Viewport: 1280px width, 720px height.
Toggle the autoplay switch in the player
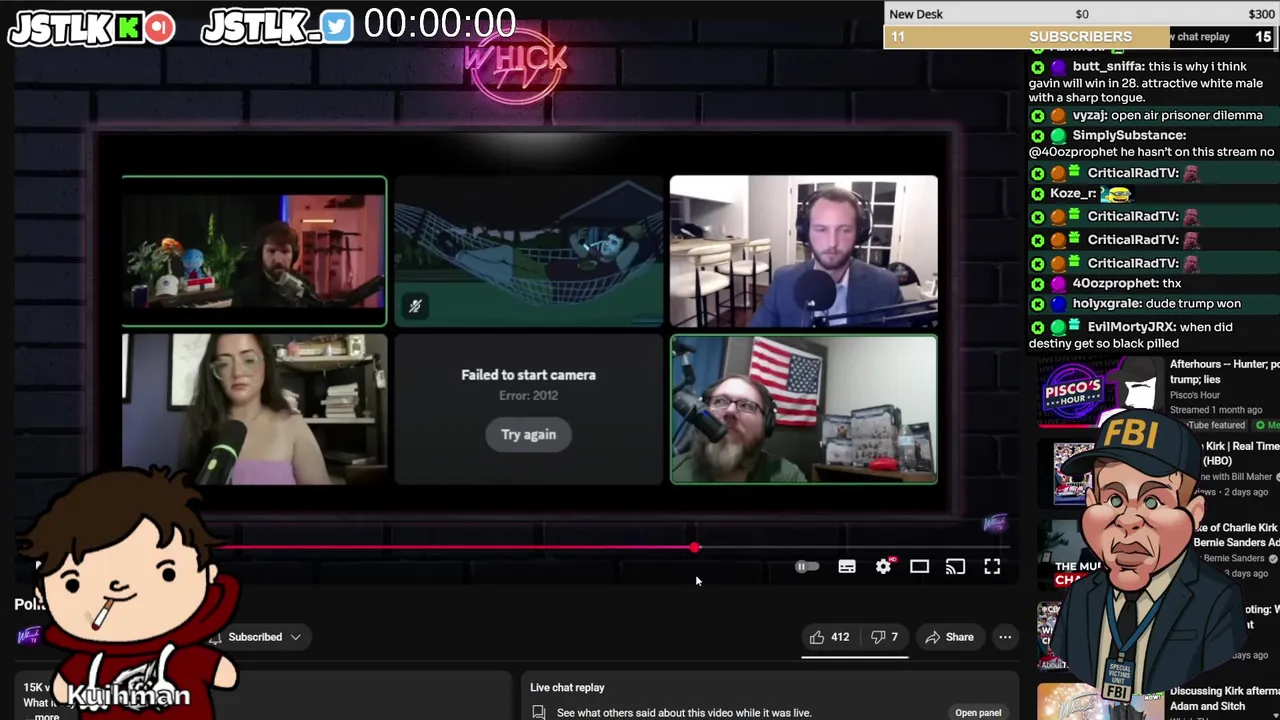pyautogui.click(x=806, y=567)
